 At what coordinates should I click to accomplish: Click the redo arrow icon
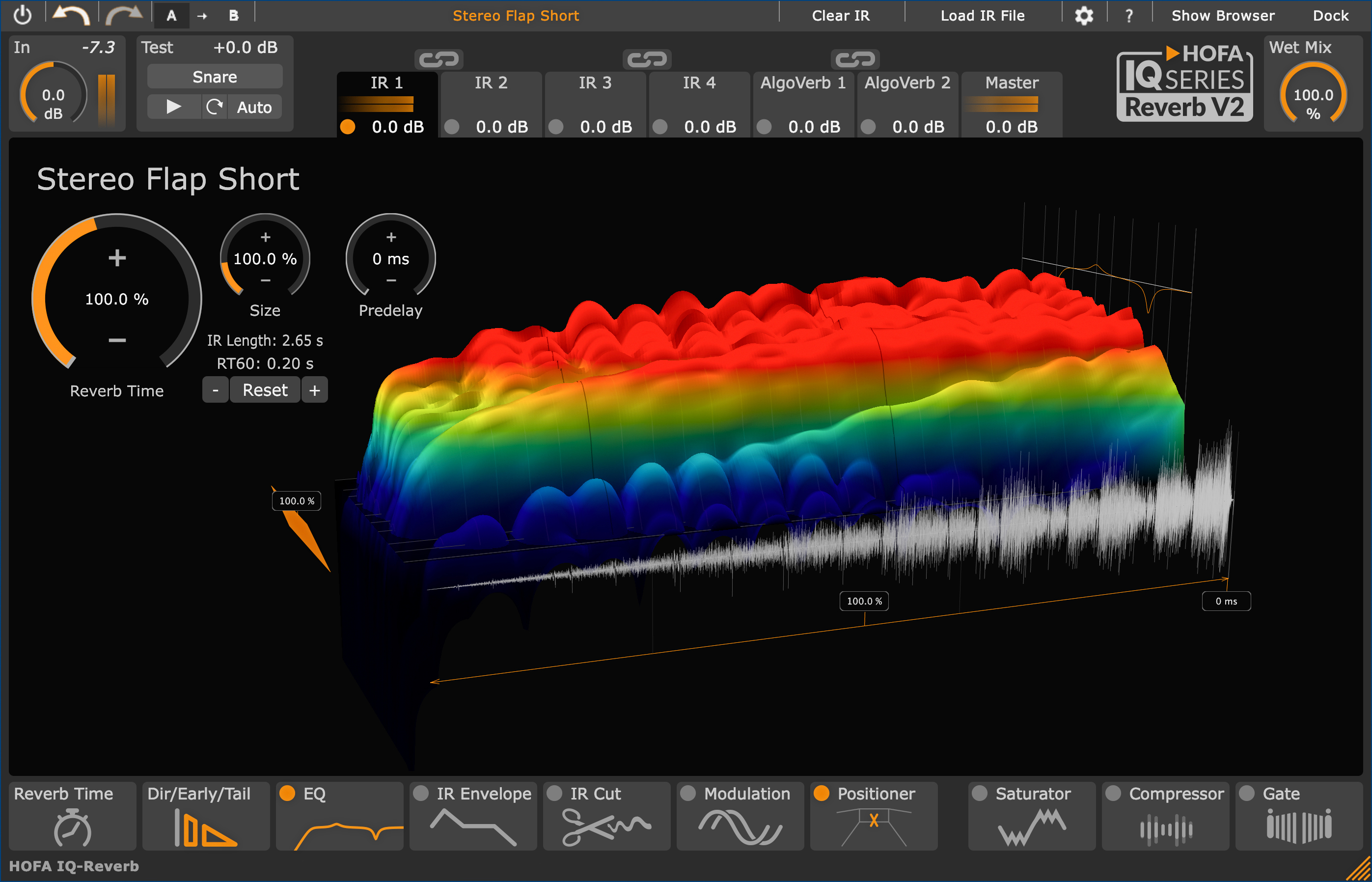tap(124, 15)
